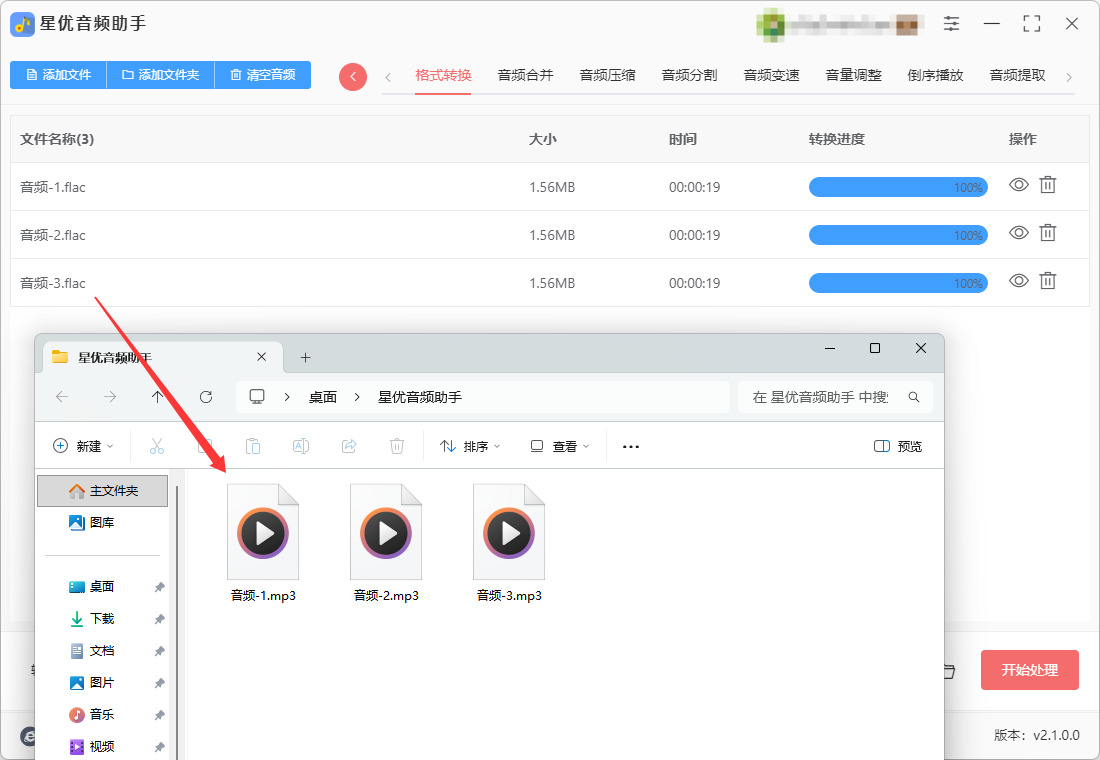Click the Explorer search field
Viewport: 1100px width, 760px height.
tap(835, 397)
